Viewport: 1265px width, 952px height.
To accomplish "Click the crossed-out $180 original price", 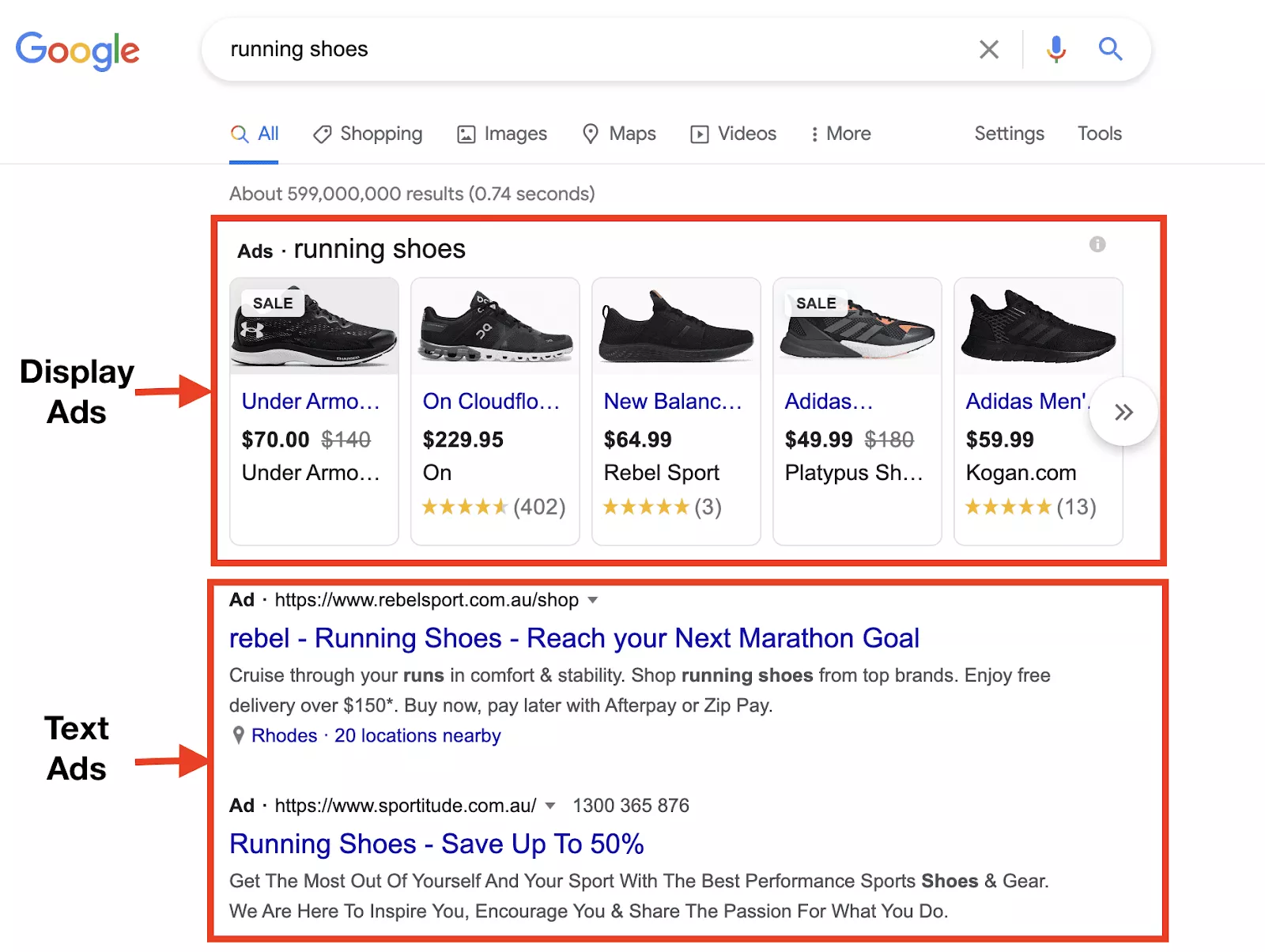I will pos(889,440).
